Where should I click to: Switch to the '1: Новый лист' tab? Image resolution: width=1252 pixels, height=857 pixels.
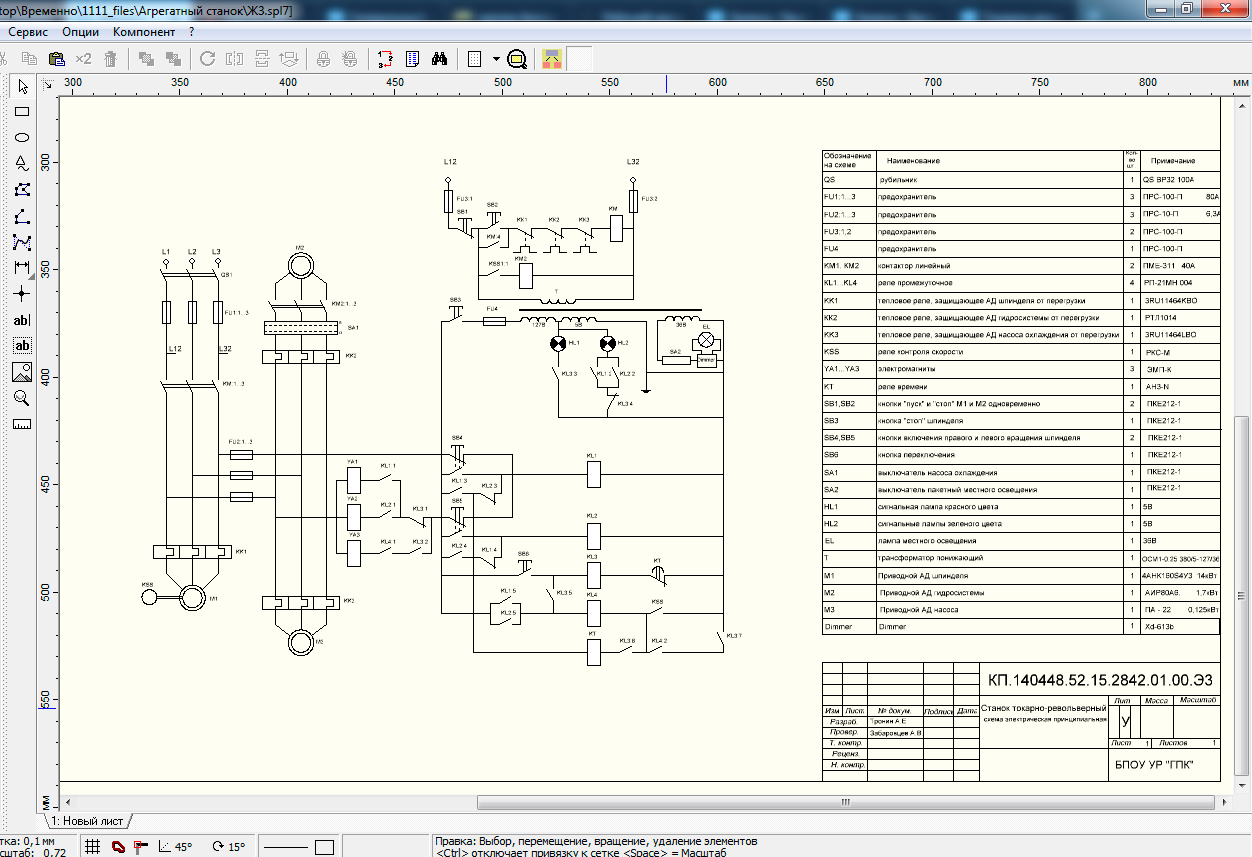tap(89, 821)
